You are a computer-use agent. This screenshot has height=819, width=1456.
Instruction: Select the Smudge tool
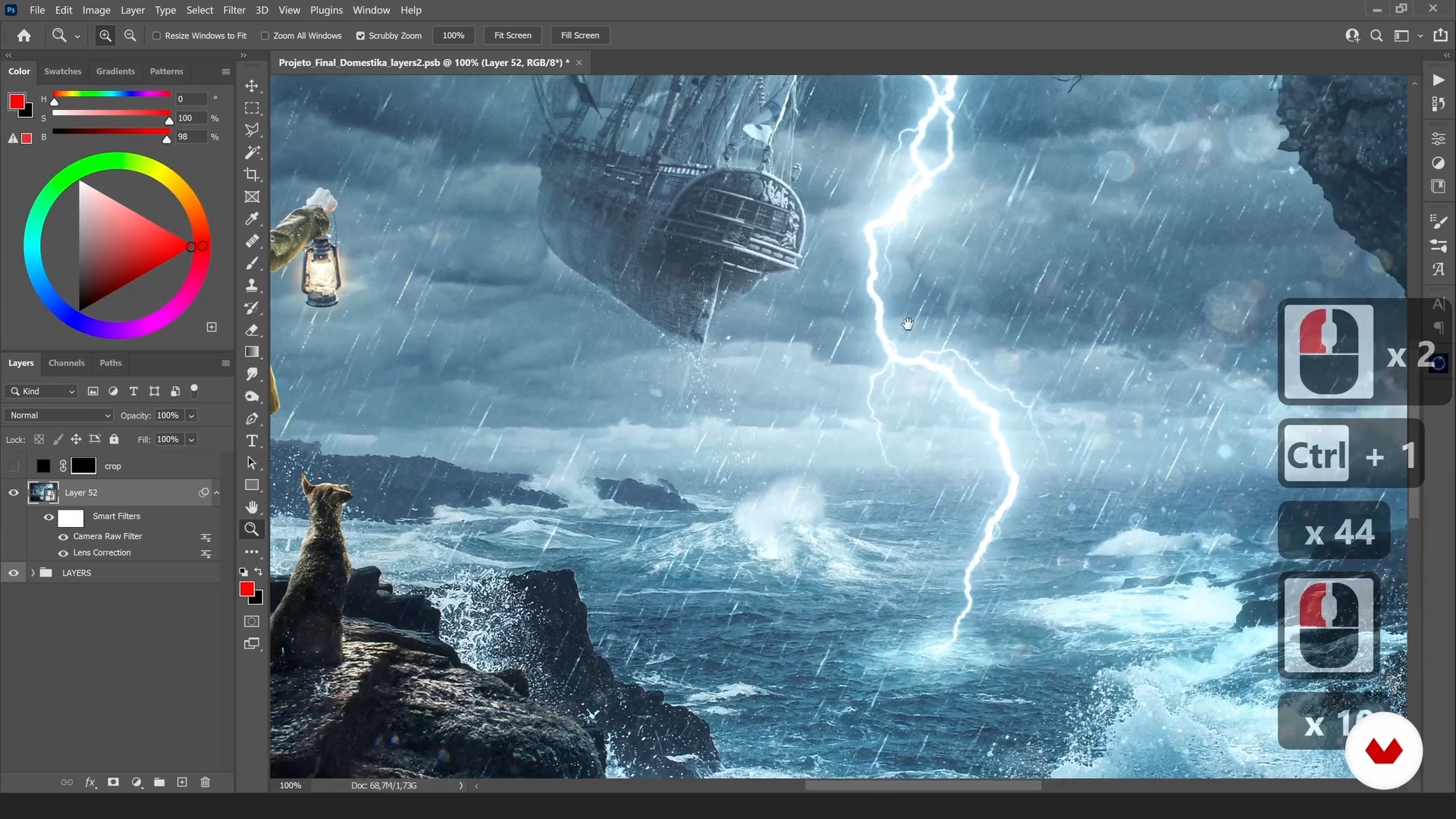252,374
